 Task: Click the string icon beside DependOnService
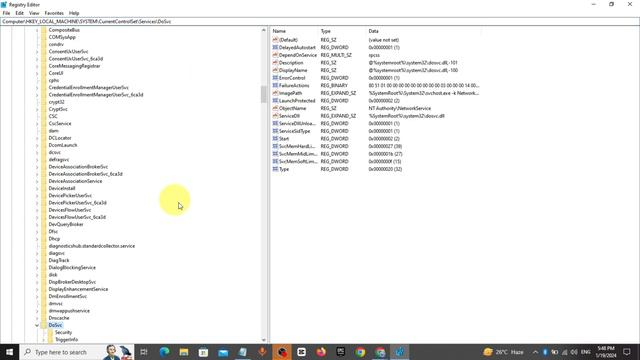tap(275, 55)
